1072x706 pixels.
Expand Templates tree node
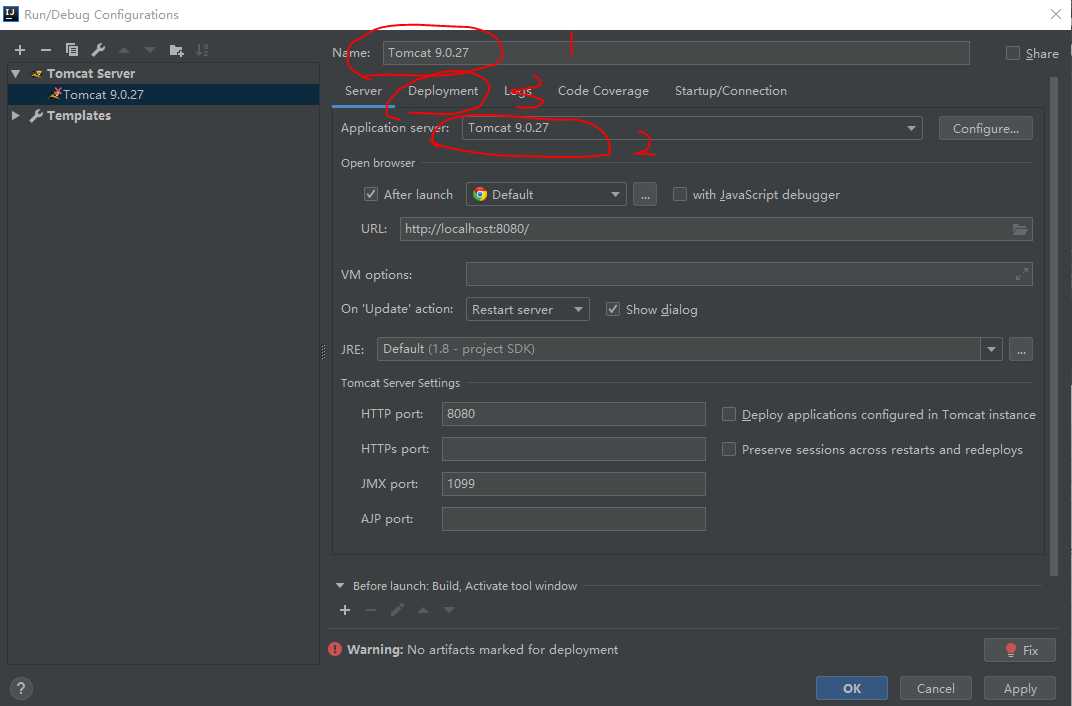(x=16, y=116)
